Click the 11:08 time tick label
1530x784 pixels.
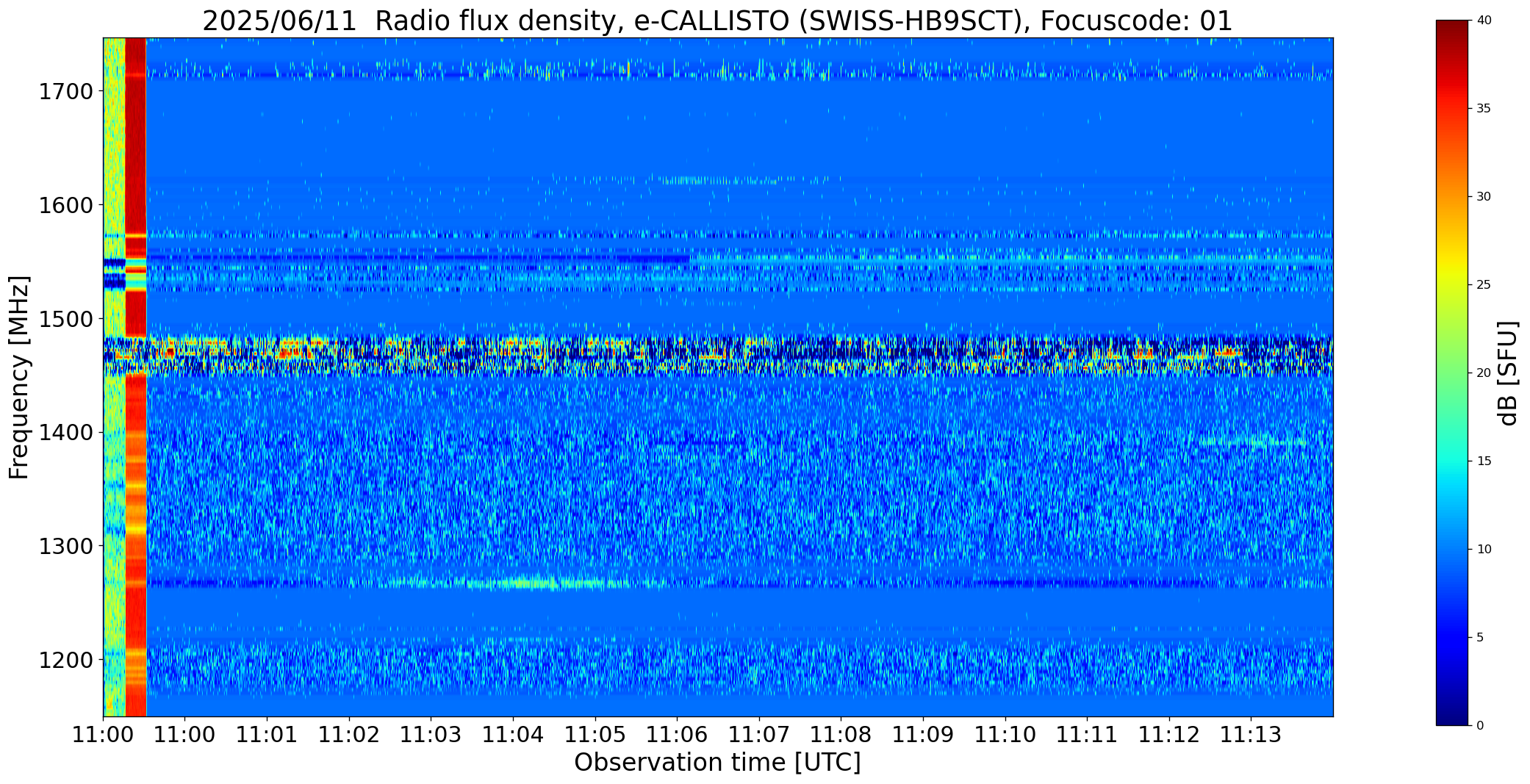841,735
